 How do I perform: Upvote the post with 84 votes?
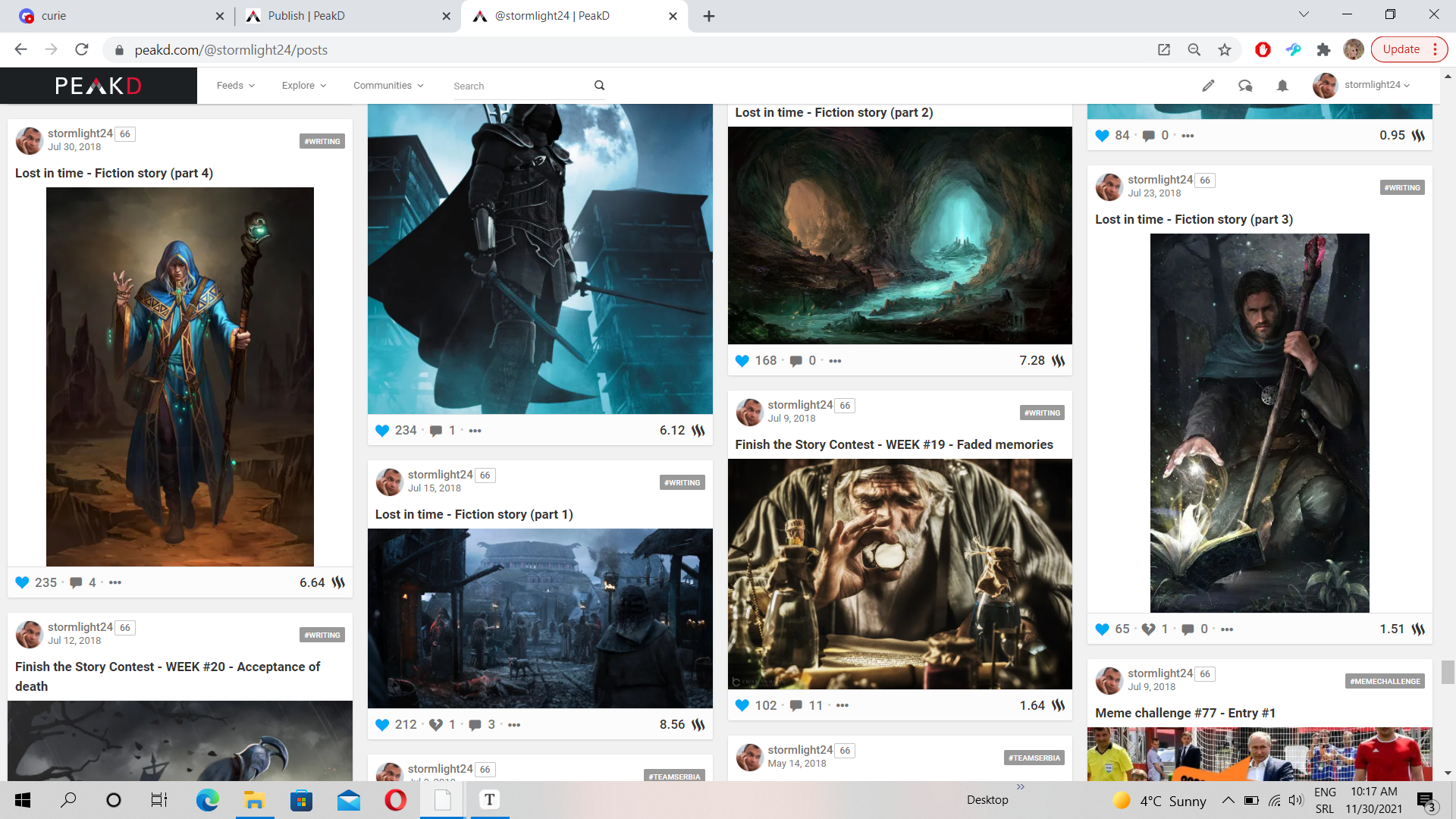pyautogui.click(x=1103, y=136)
